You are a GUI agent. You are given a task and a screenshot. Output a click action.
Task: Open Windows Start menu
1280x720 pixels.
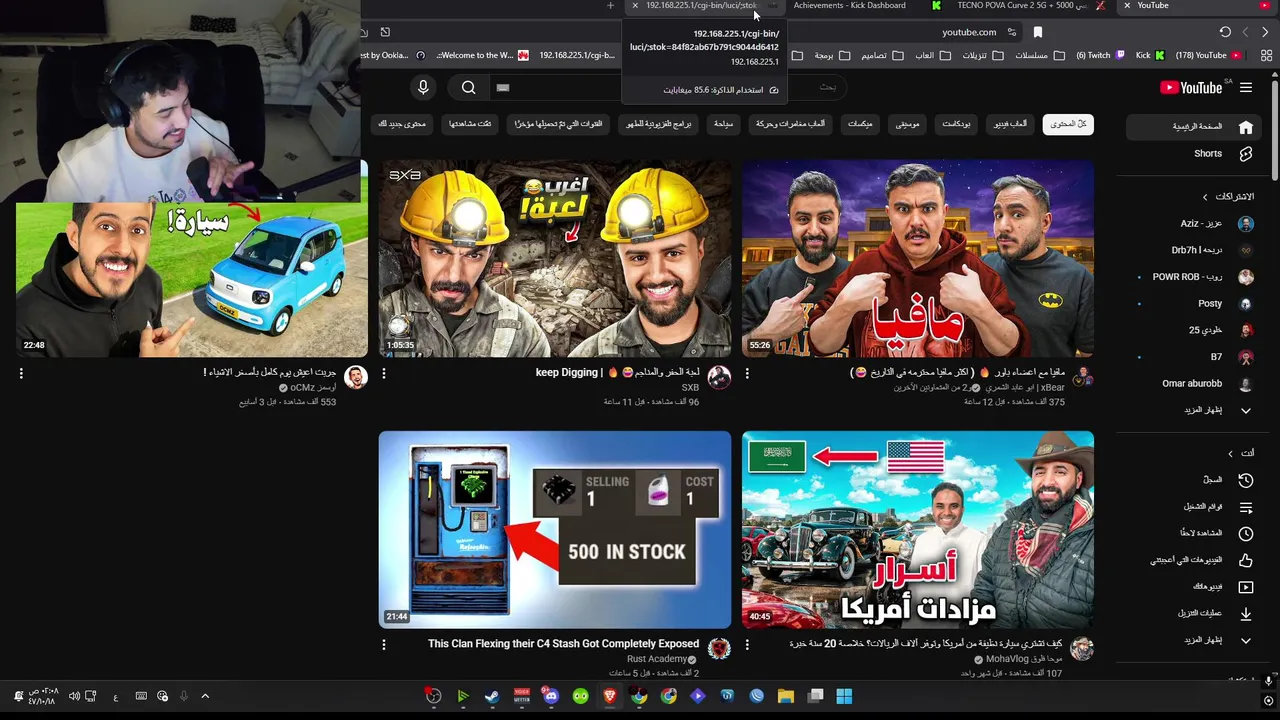844,696
